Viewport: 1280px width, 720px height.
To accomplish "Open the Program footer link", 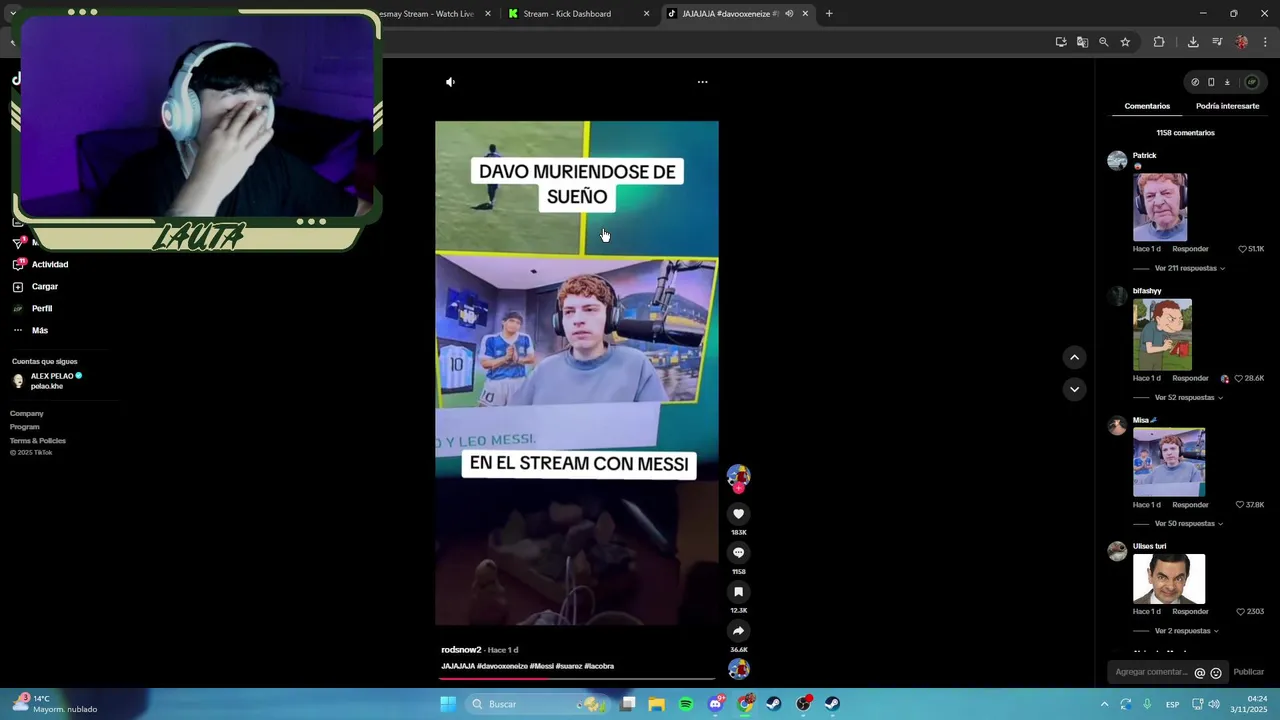I will click(25, 427).
